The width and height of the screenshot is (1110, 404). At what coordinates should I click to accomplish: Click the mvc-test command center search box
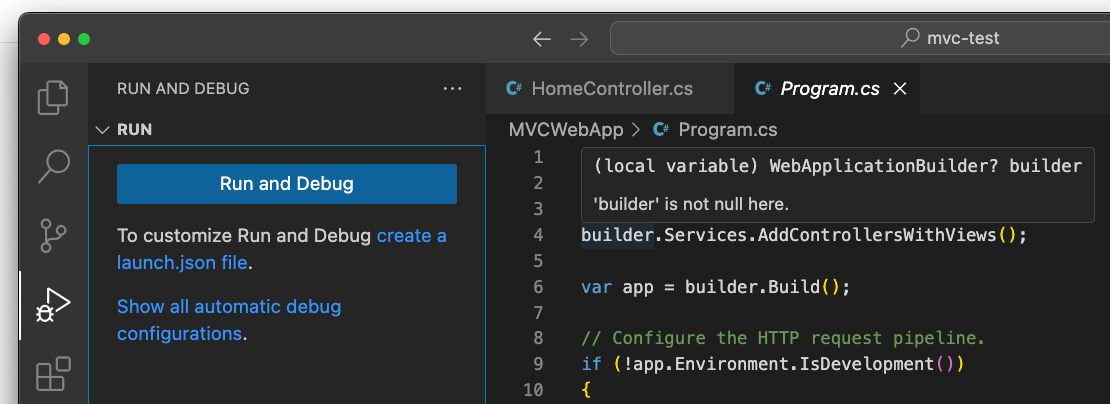(860, 39)
